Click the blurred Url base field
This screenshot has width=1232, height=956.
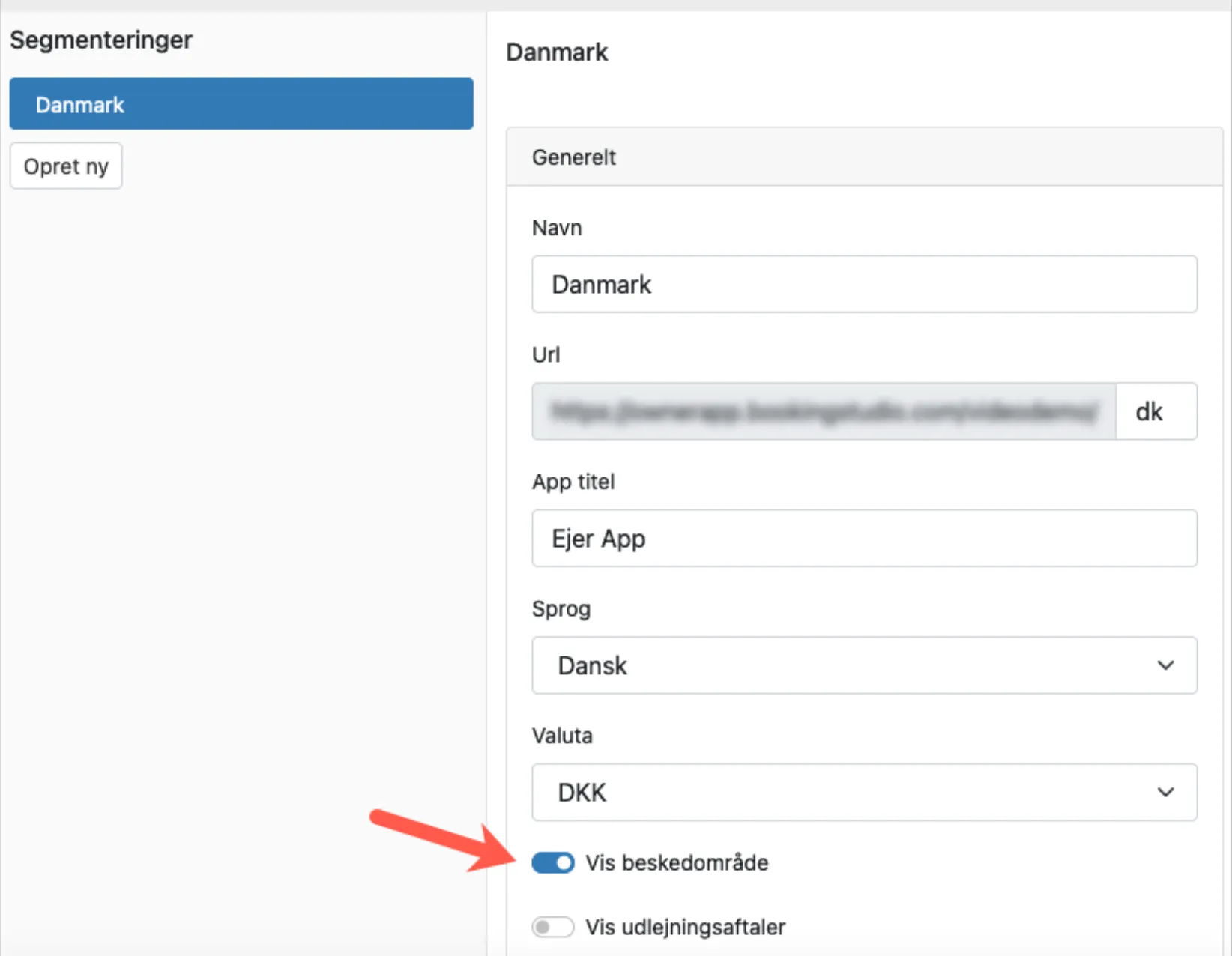coord(823,411)
